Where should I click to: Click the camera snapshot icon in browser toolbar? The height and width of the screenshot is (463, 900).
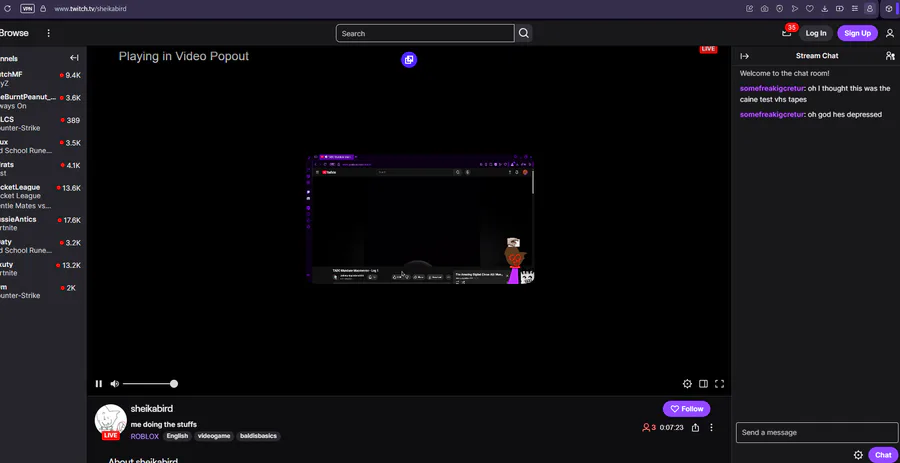pyautogui.click(x=765, y=9)
